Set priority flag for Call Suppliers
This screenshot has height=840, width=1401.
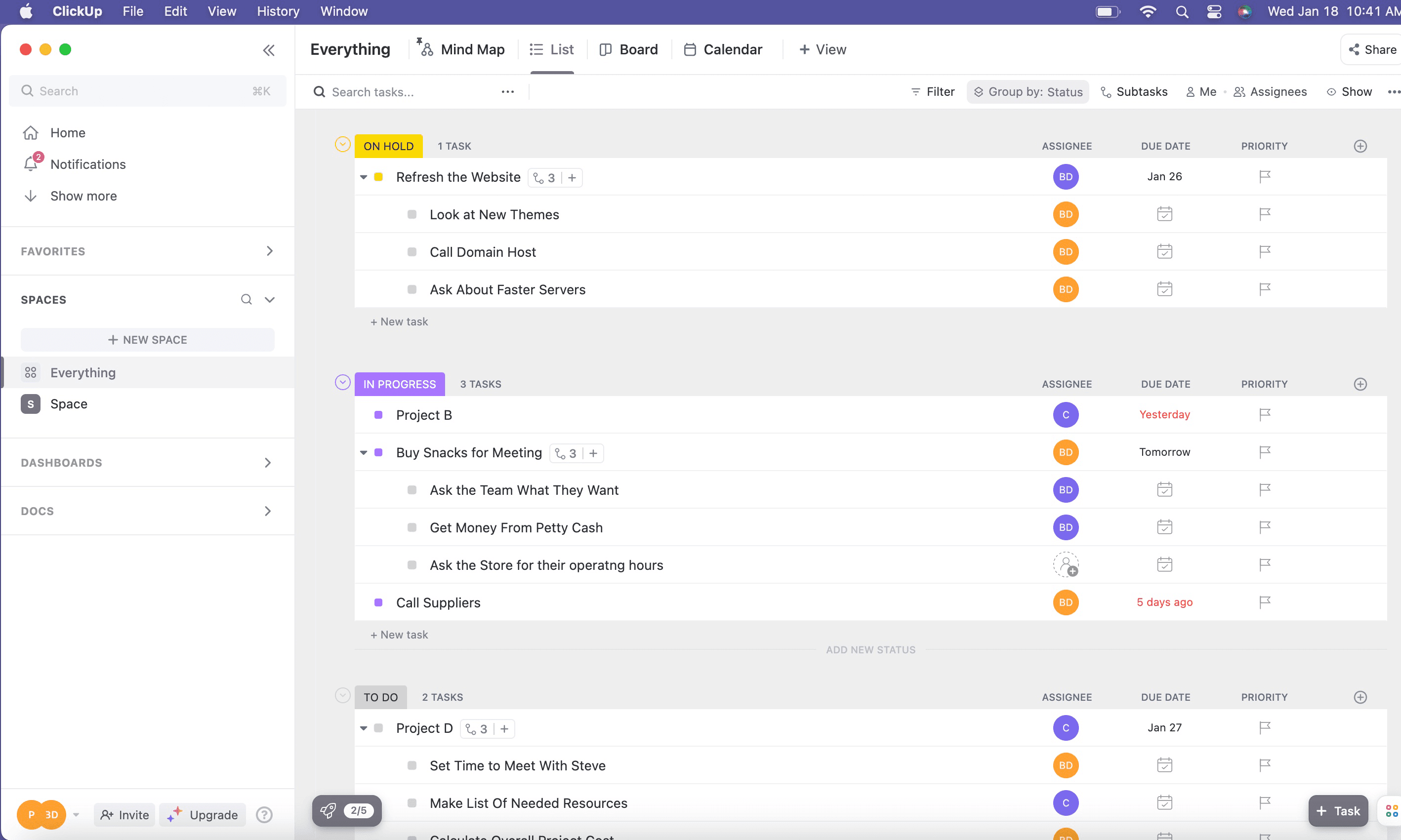1265,602
